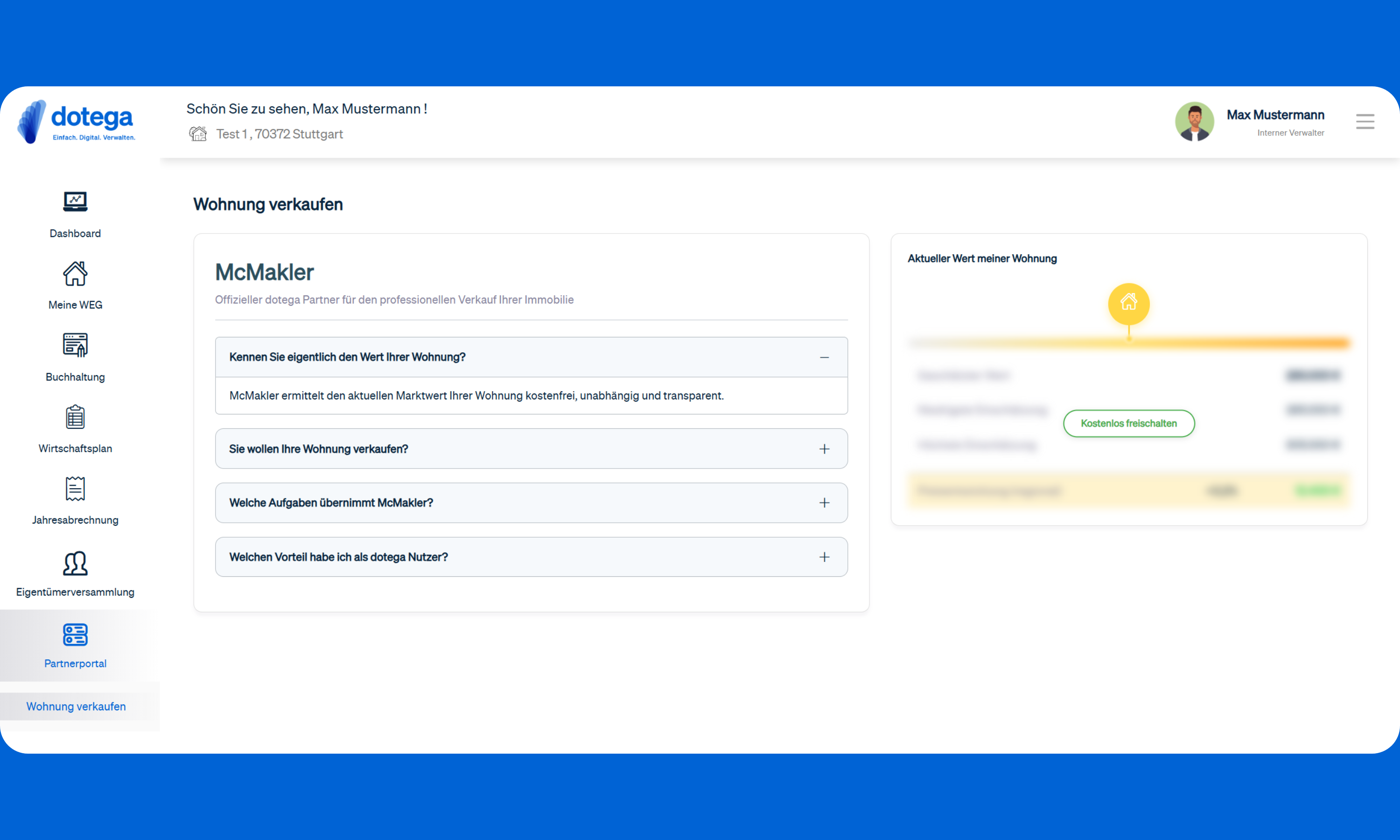Click the Partnerportal sidebar icon
This screenshot has width=1400, height=840.
tap(75, 635)
